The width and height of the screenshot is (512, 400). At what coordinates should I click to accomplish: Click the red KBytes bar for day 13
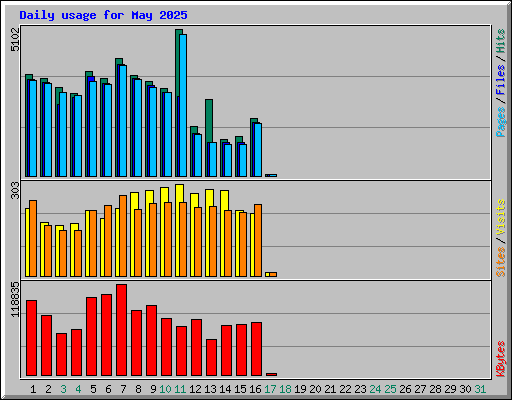point(211,357)
